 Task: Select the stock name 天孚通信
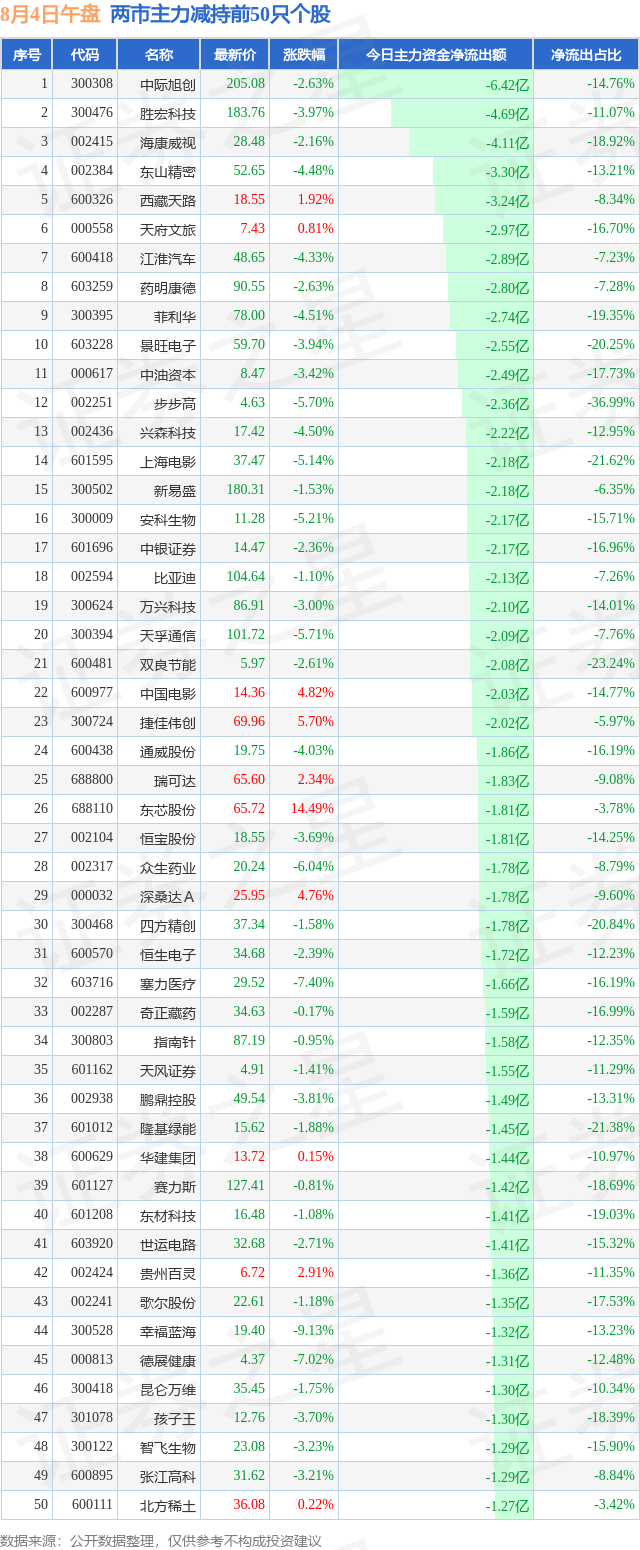[168, 635]
